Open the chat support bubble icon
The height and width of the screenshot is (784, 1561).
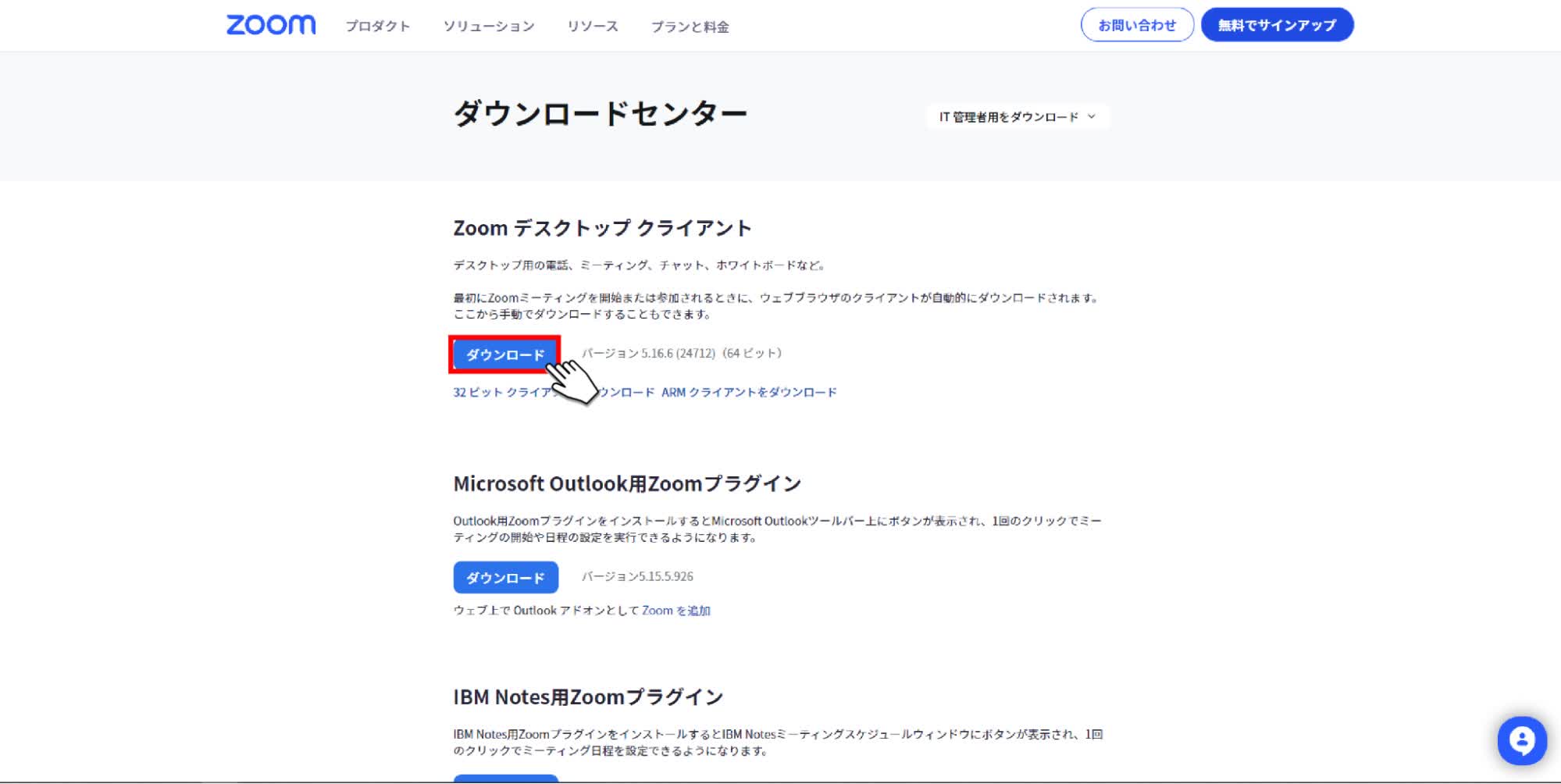point(1521,740)
